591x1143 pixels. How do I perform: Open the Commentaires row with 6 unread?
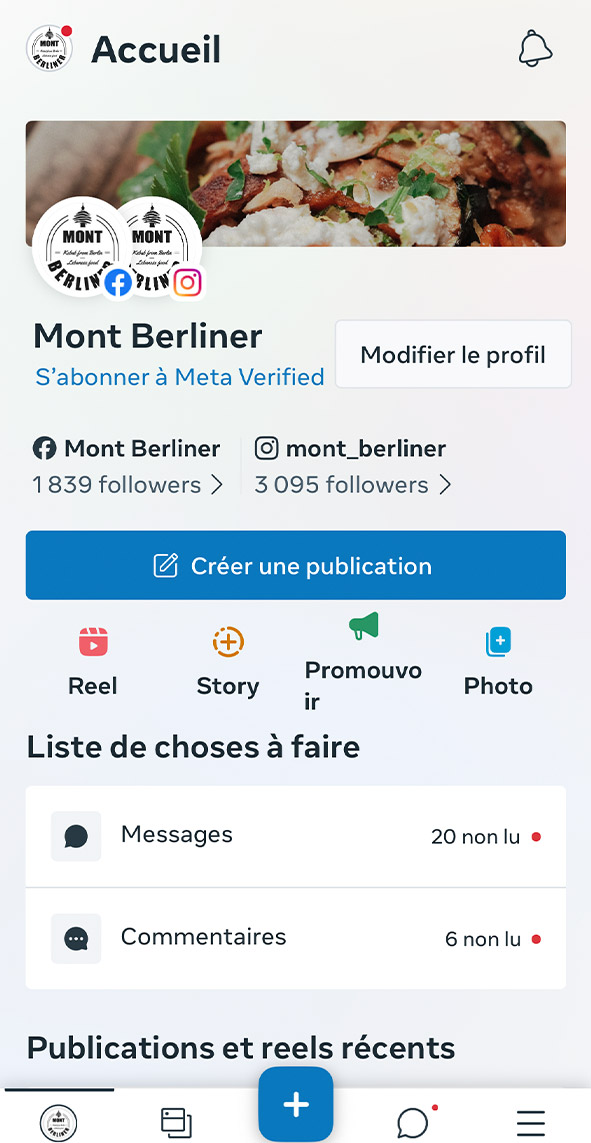(295, 938)
